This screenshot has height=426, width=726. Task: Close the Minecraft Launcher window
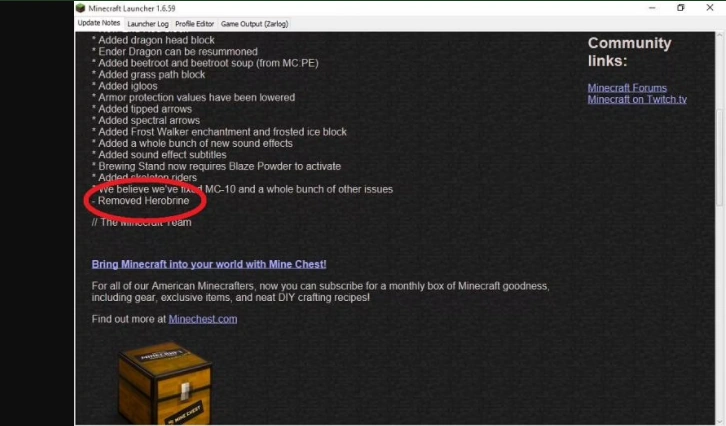coord(710,8)
